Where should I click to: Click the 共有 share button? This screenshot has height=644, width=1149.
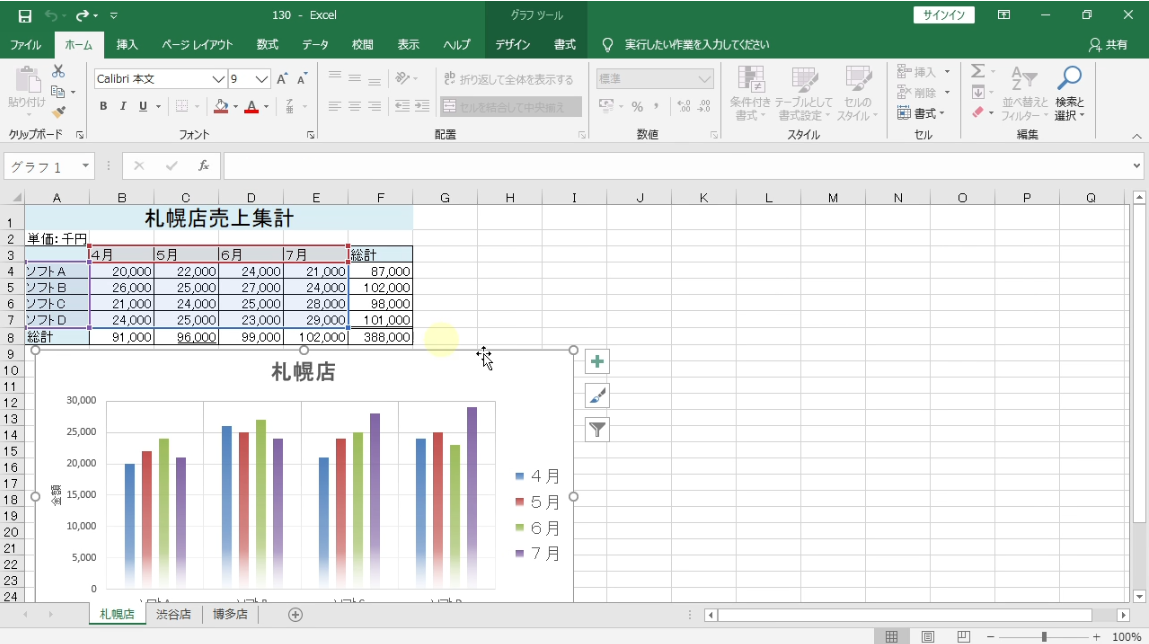[x=1108, y=45]
